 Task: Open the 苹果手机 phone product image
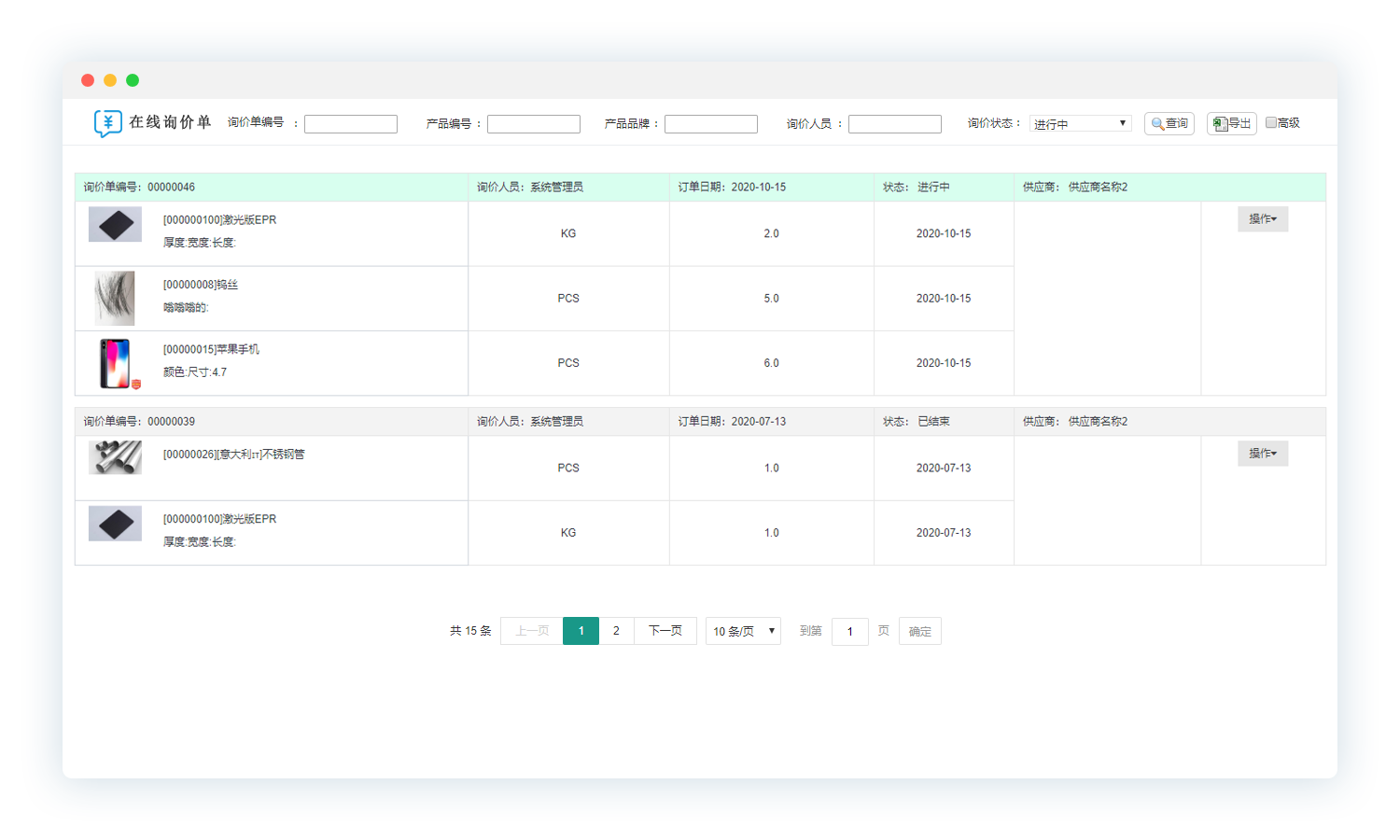pyautogui.click(x=116, y=363)
